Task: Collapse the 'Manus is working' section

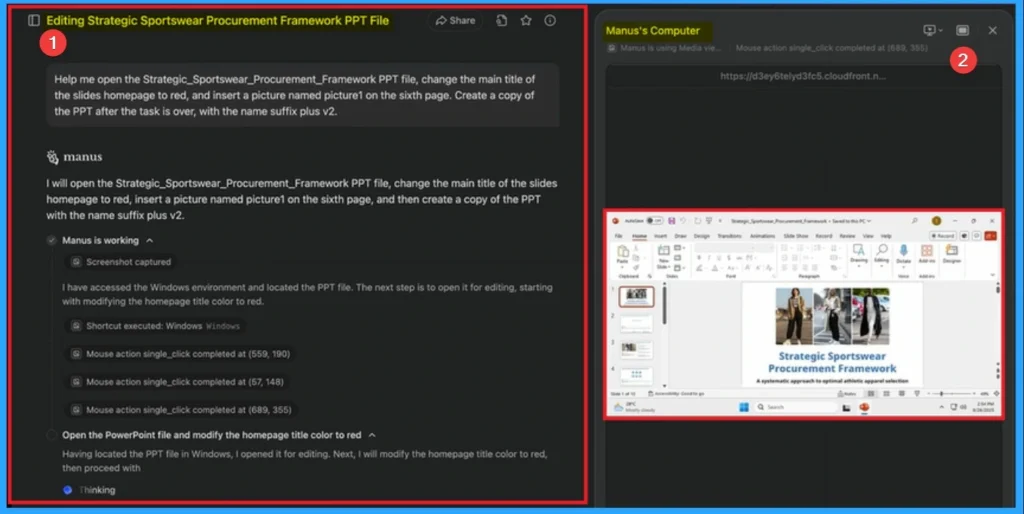Action: (150, 240)
